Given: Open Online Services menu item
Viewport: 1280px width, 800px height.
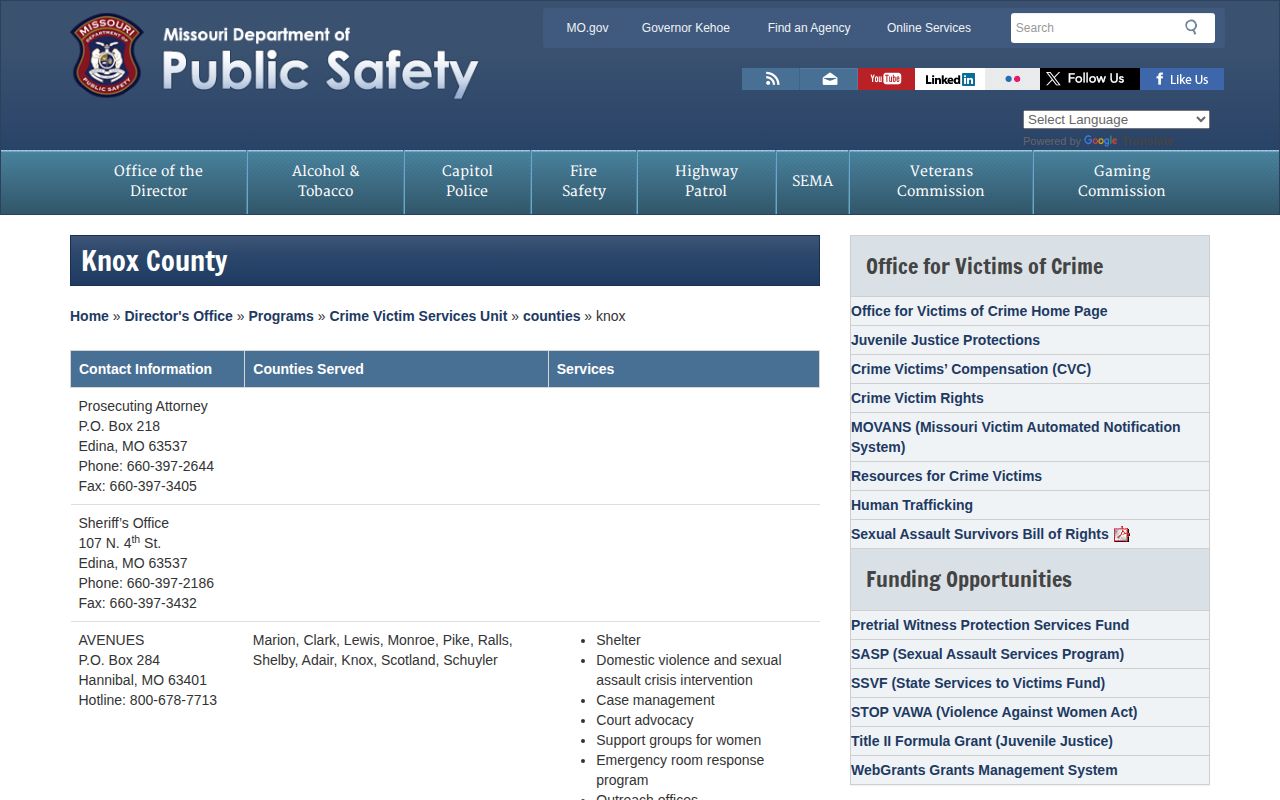Looking at the screenshot, I should 929,28.
